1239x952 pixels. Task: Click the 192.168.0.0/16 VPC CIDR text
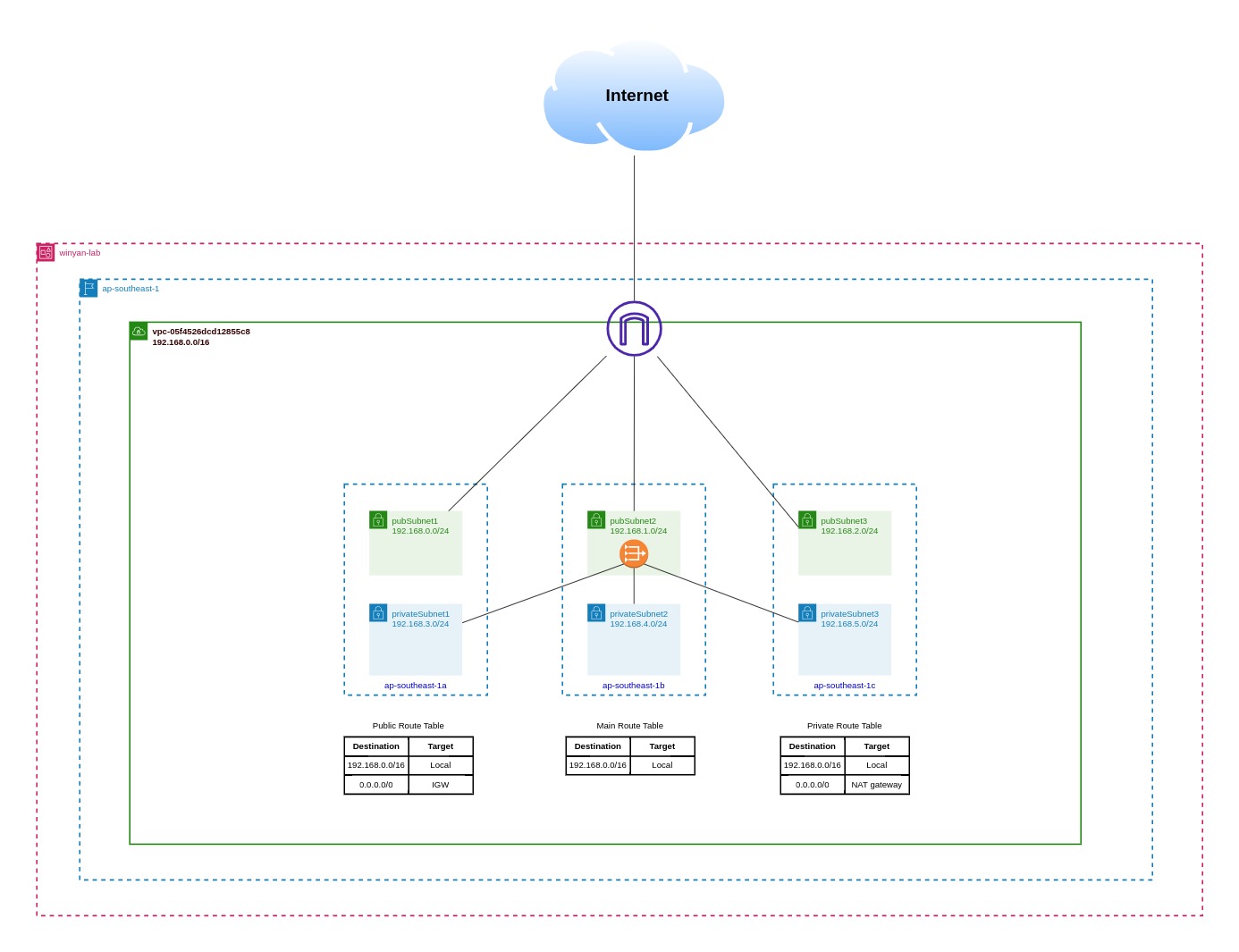click(181, 342)
